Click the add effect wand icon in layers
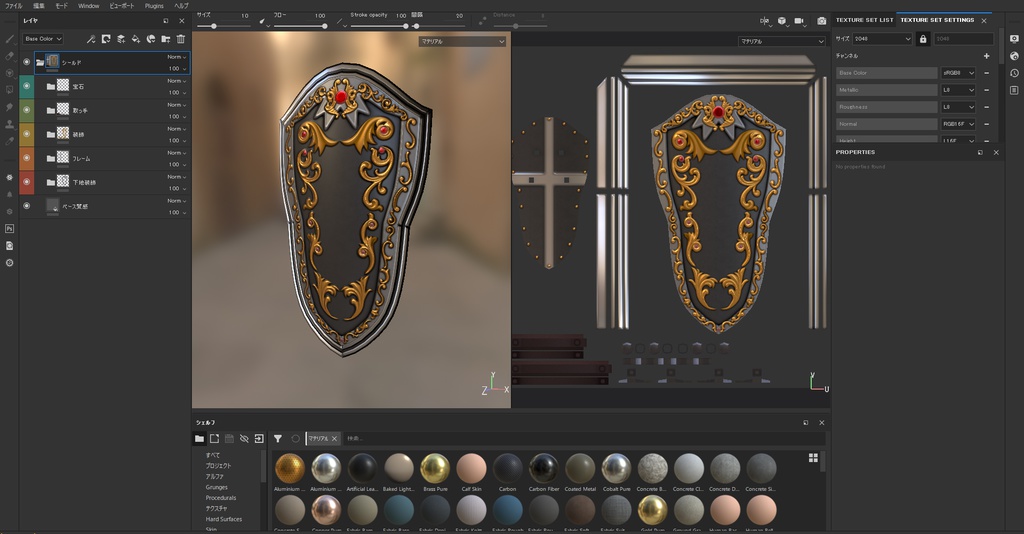Screen dimensions: 1024x534 click(x=91, y=39)
